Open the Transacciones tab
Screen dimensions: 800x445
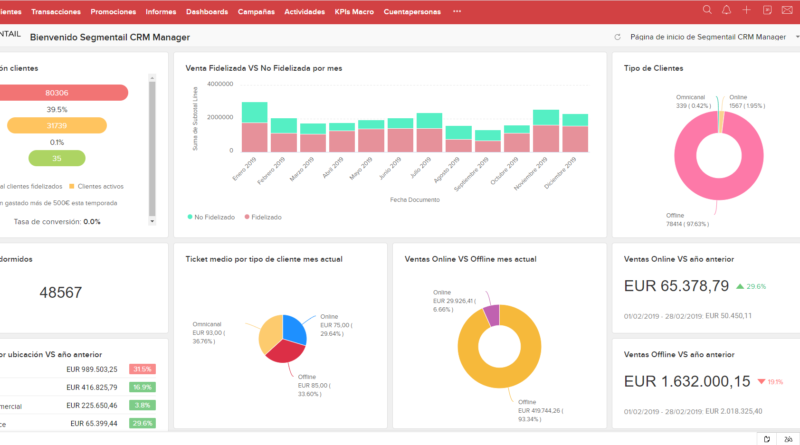pyautogui.click(x=56, y=10)
